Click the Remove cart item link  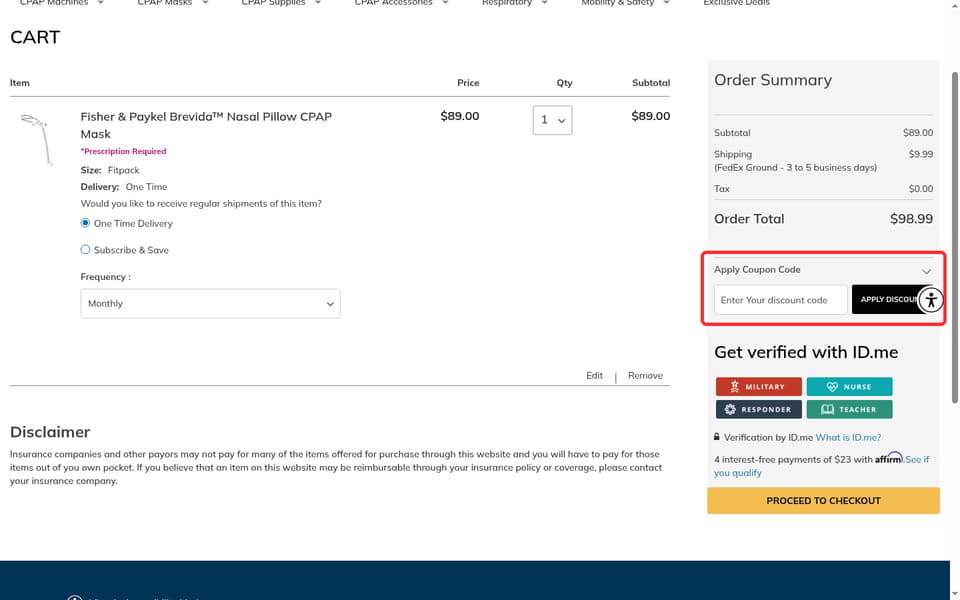pos(645,376)
